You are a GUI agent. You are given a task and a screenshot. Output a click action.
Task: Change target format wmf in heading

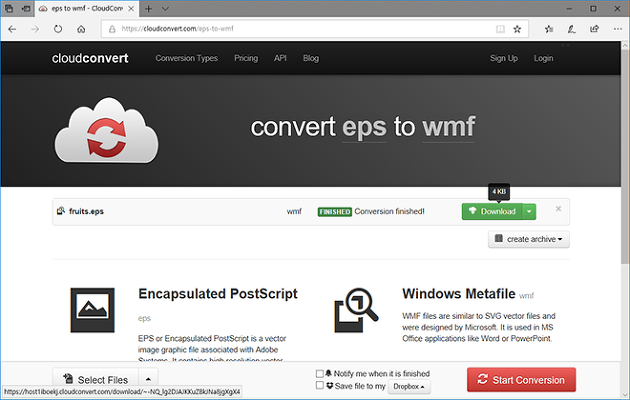click(x=448, y=127)
